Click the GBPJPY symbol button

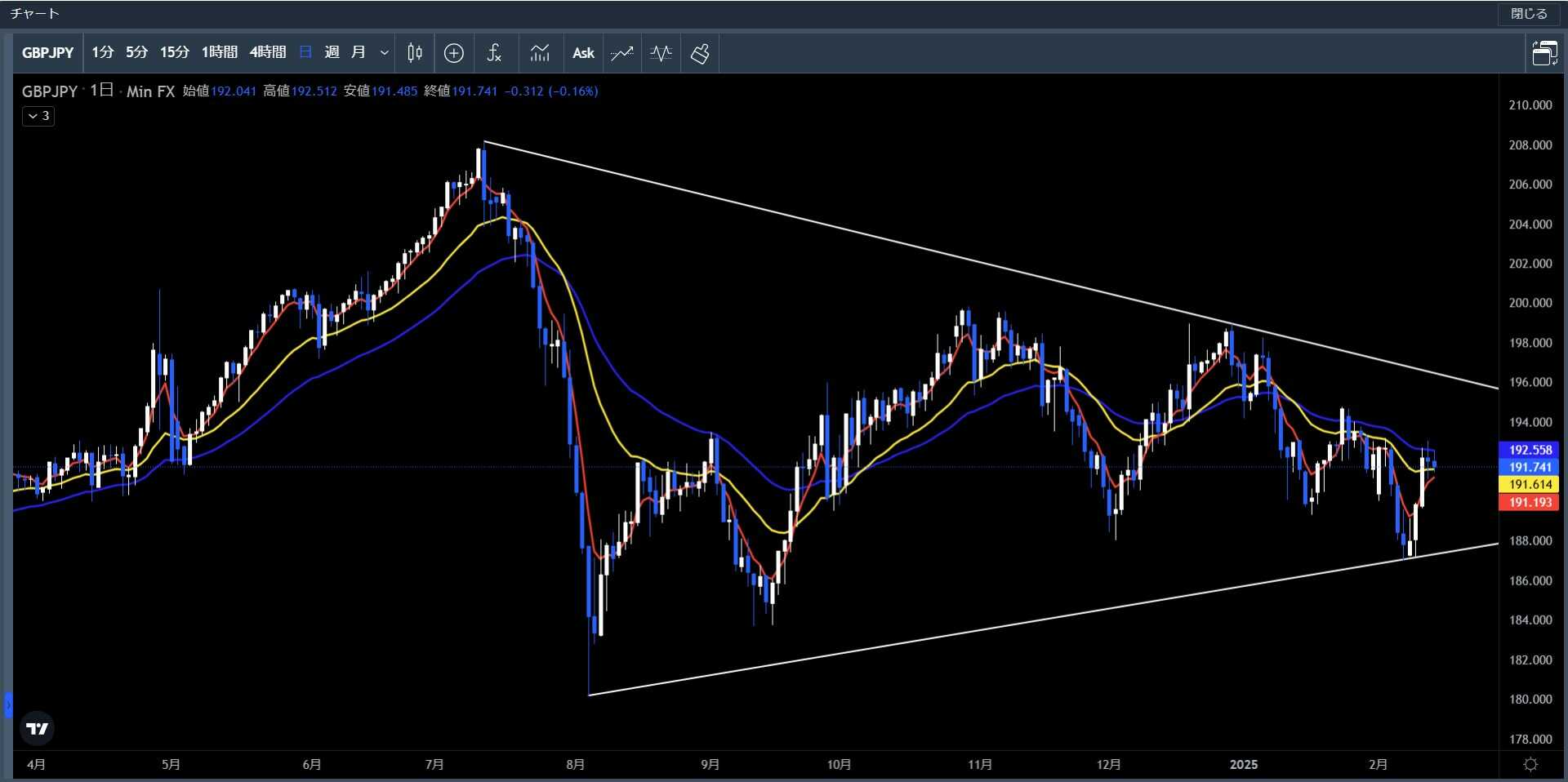(47, 53)
